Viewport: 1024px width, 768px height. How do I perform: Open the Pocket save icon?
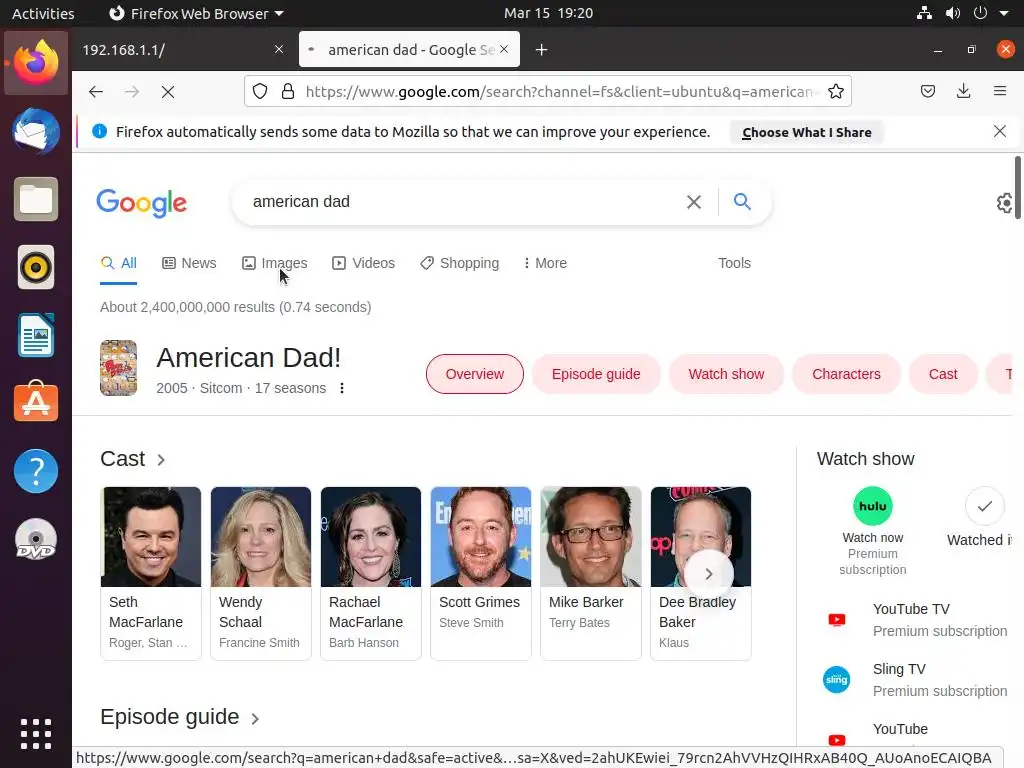(927, 91)
